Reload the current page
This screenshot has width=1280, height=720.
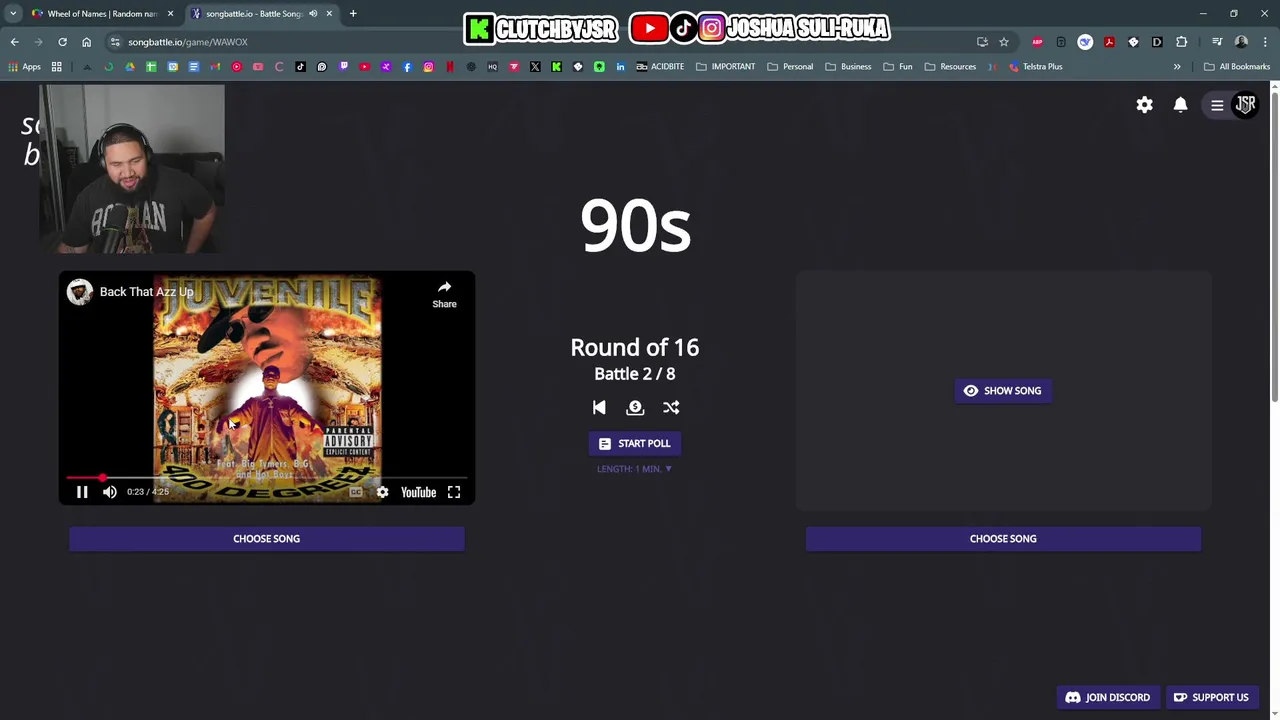pyautogui.click(x=62, y=42)
